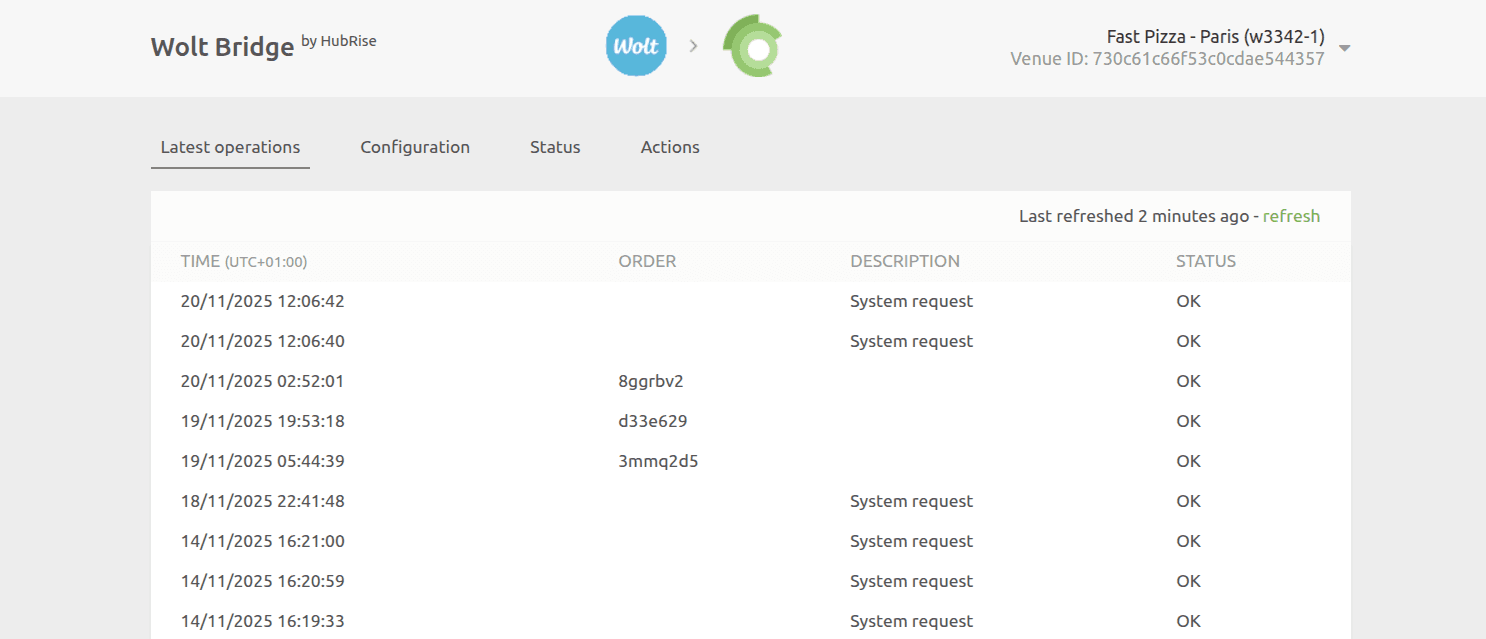Go to the Actions tab
Screen dimensions: 1486x639
pyautogui.click(x=670, y=147)
